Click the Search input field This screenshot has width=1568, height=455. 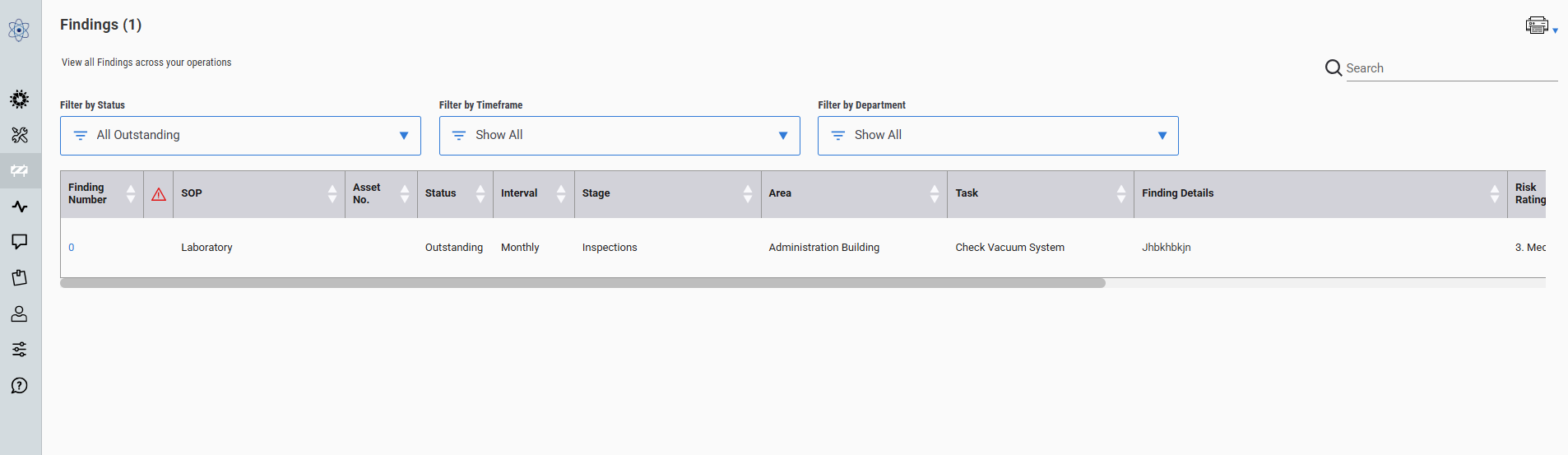pyautogui.click(x=1450, y=68)
